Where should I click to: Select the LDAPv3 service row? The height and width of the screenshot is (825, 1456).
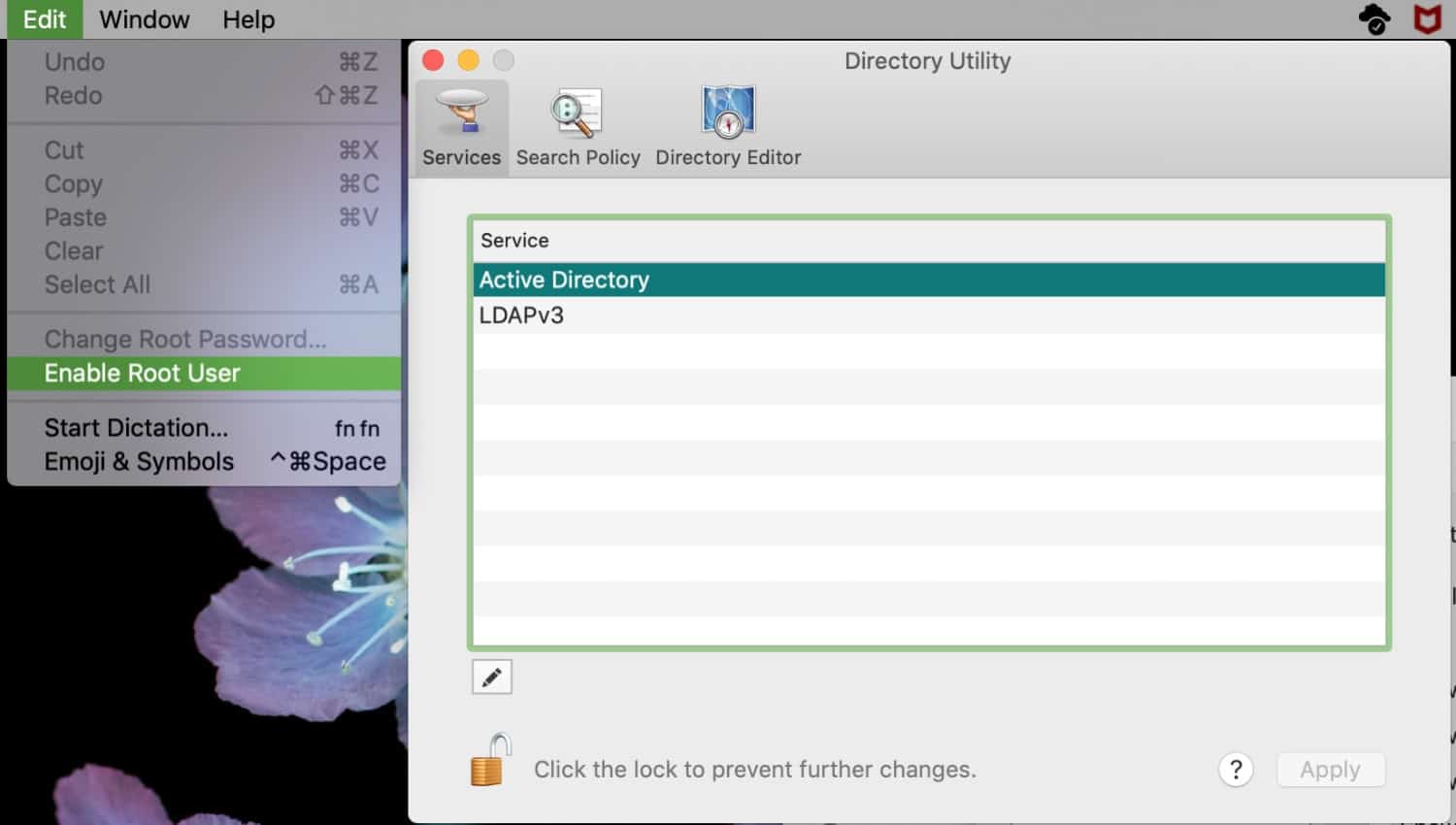coord(929,315)
